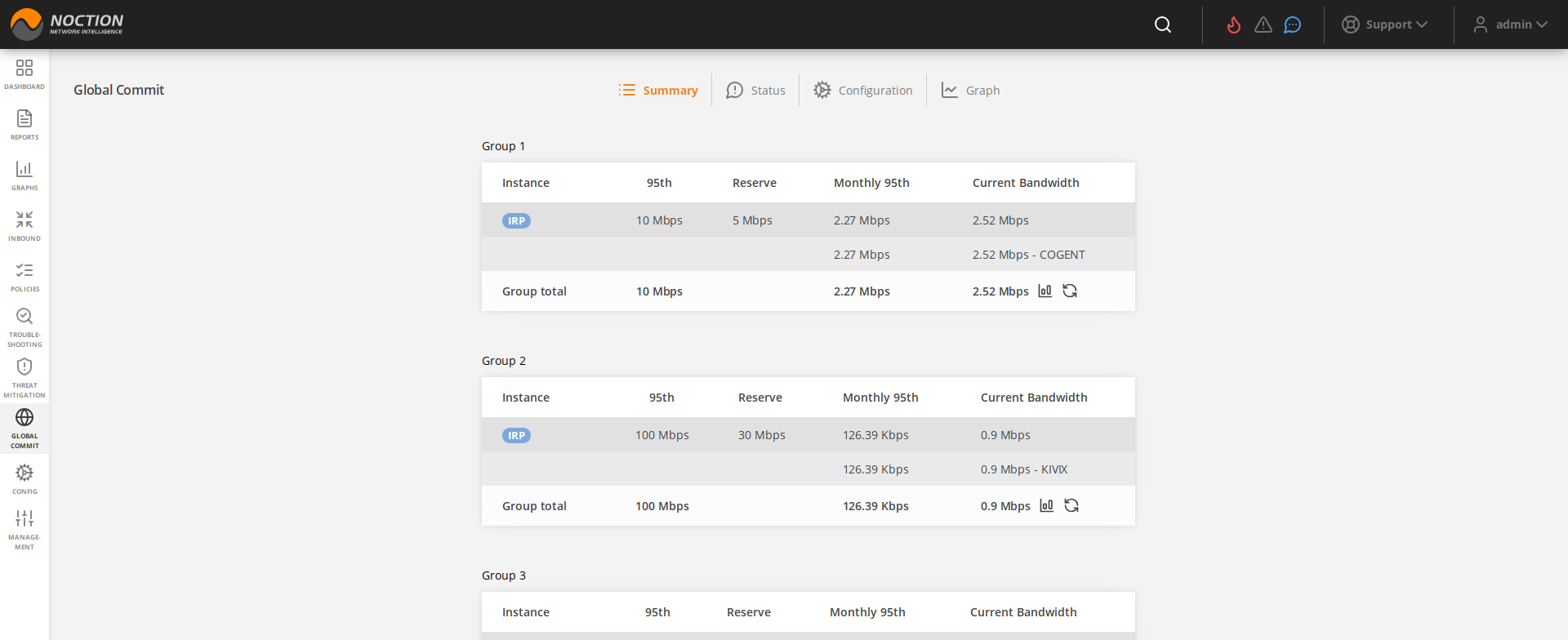
Task: Click the flame alerts icon
Action: [1234, 24]
